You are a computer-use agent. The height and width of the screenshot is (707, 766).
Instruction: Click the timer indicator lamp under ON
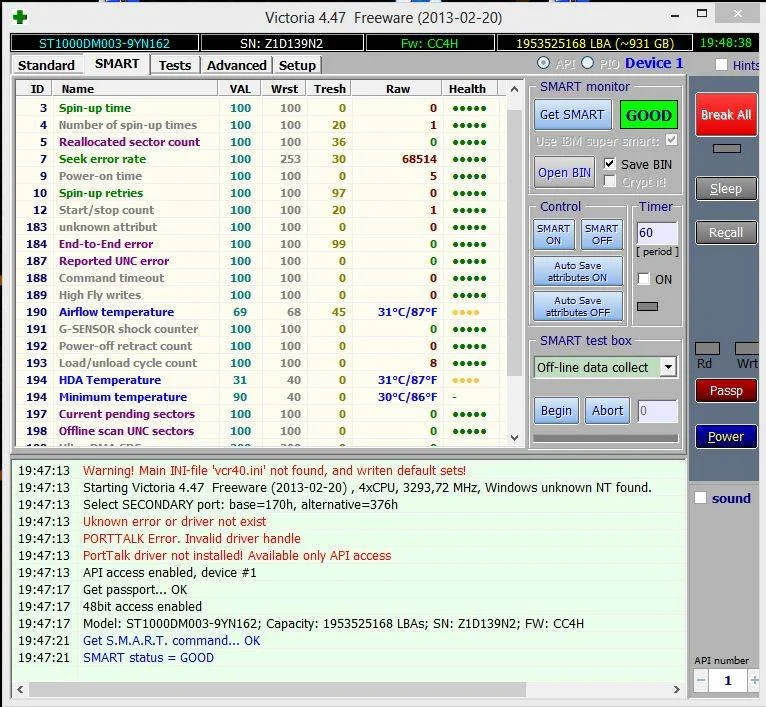click(647, 306)
